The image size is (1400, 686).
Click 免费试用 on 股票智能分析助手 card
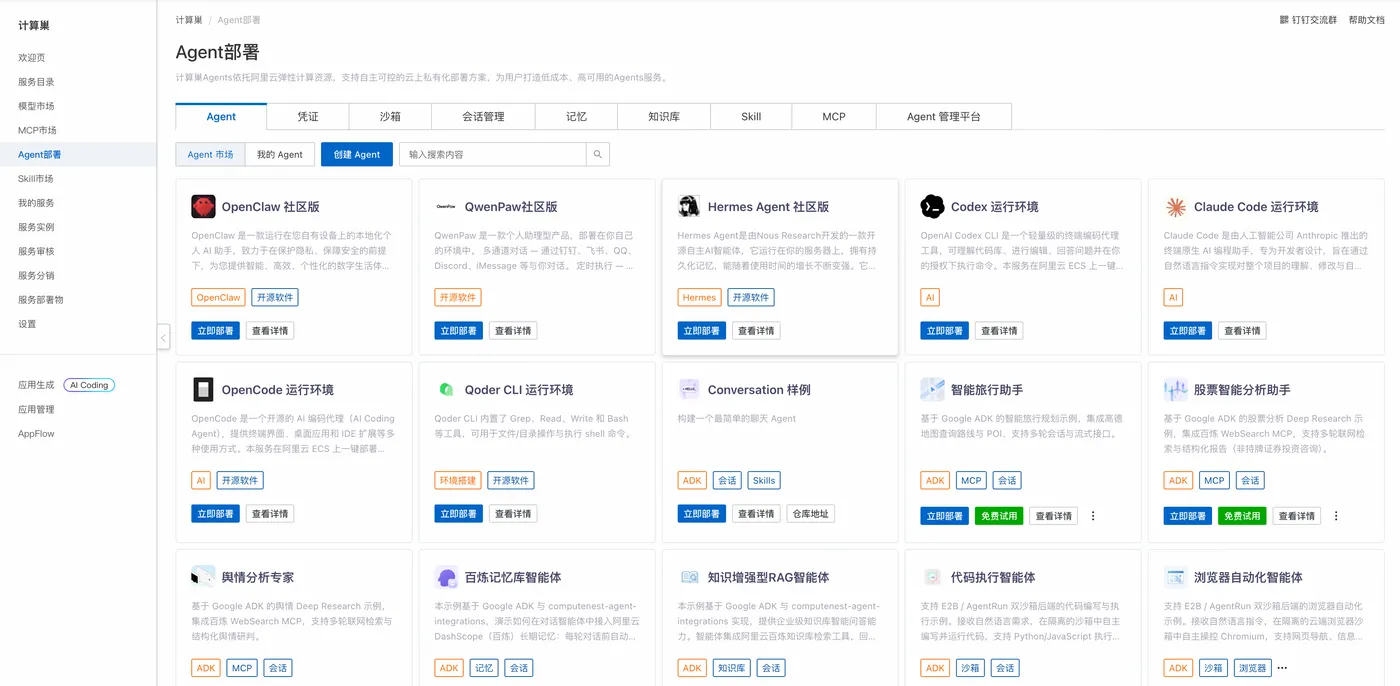[1242, 516]
